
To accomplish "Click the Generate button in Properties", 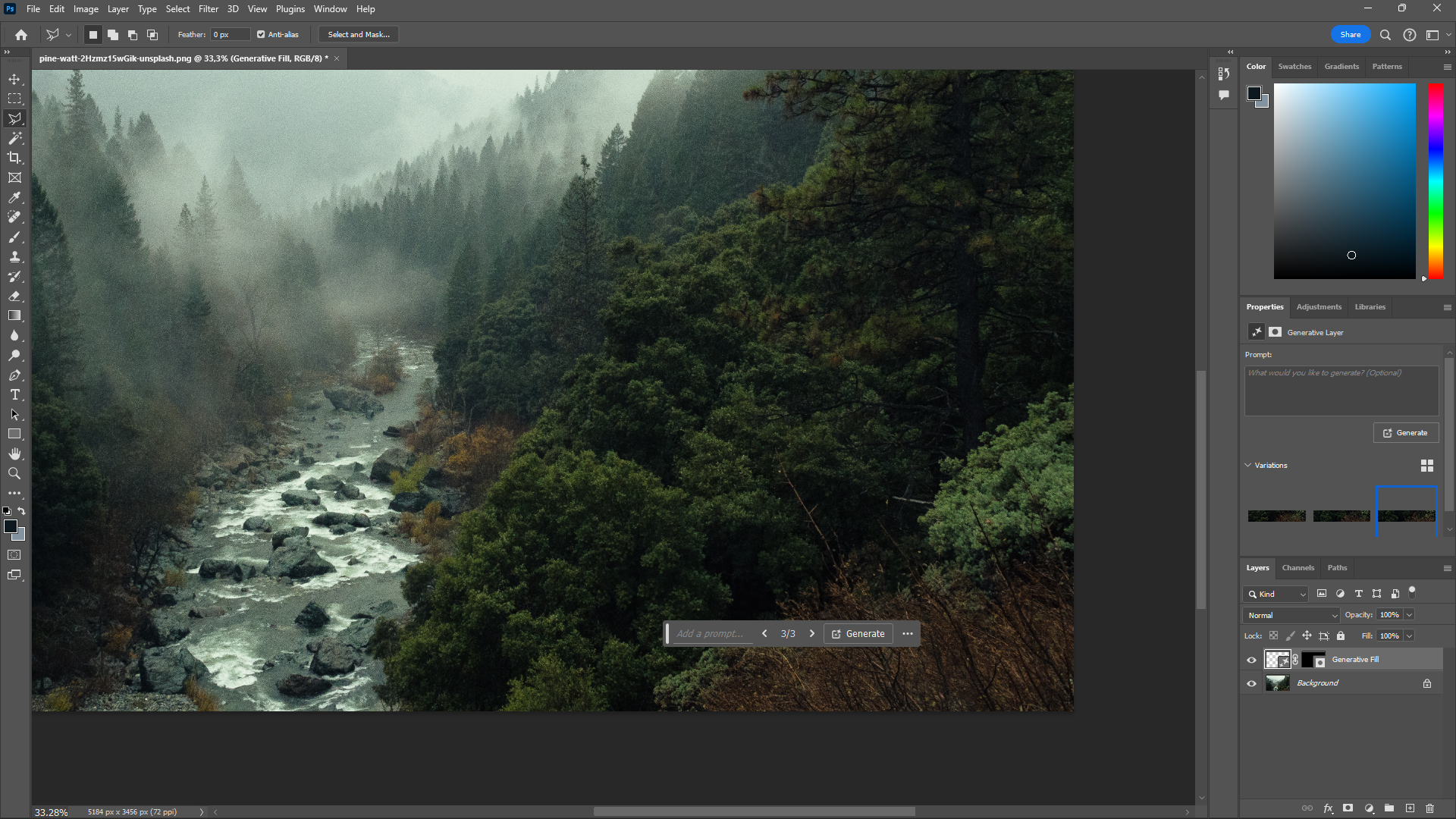I will (1405, 432).
